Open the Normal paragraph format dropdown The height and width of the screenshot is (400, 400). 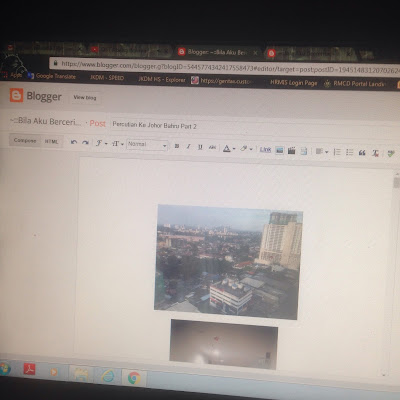point(147,145)
